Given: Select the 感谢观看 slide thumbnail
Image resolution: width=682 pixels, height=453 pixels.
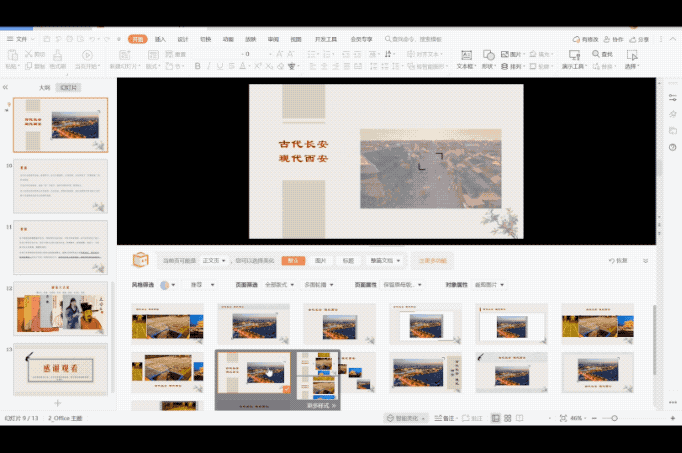Looking at the screenshot, I should pyautogui.click(x=61, y=370).
